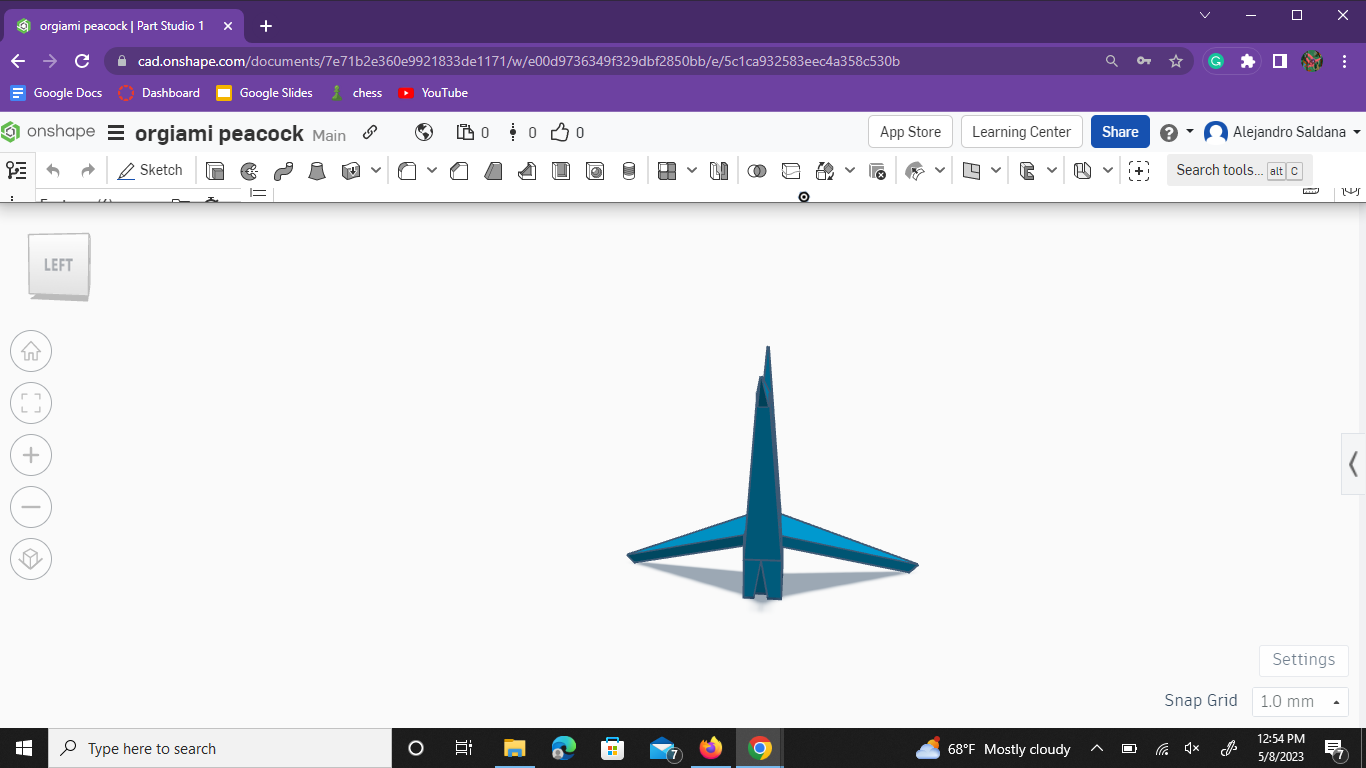
Task: Click the Undo arrow icon
Action: click(x=51, y=170)
